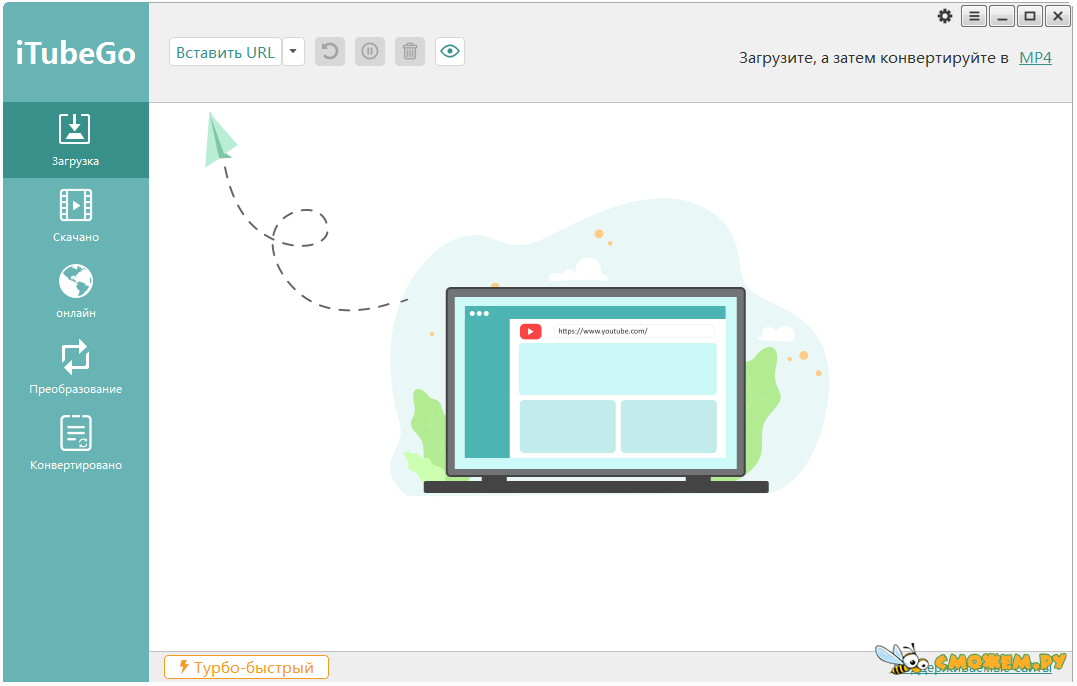Open the Скачано downloaded section
The height and width of the screenshot is (686, 1077).
click(x=76, y=216)
